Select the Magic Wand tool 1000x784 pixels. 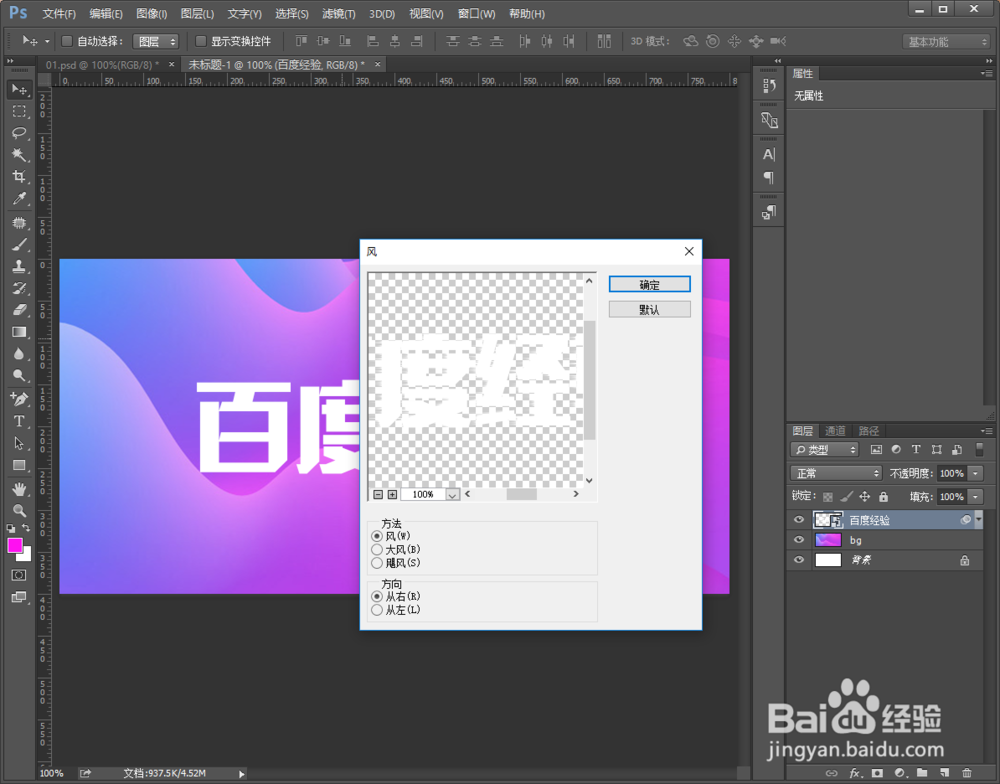(x=19, y=154)
